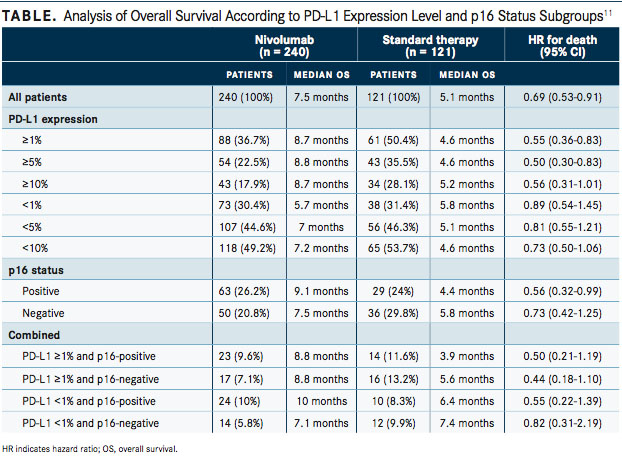The height and width of the screenshot is (456, 622).
Task: Select the '5.7 months' cell
Action: [321, 205]
